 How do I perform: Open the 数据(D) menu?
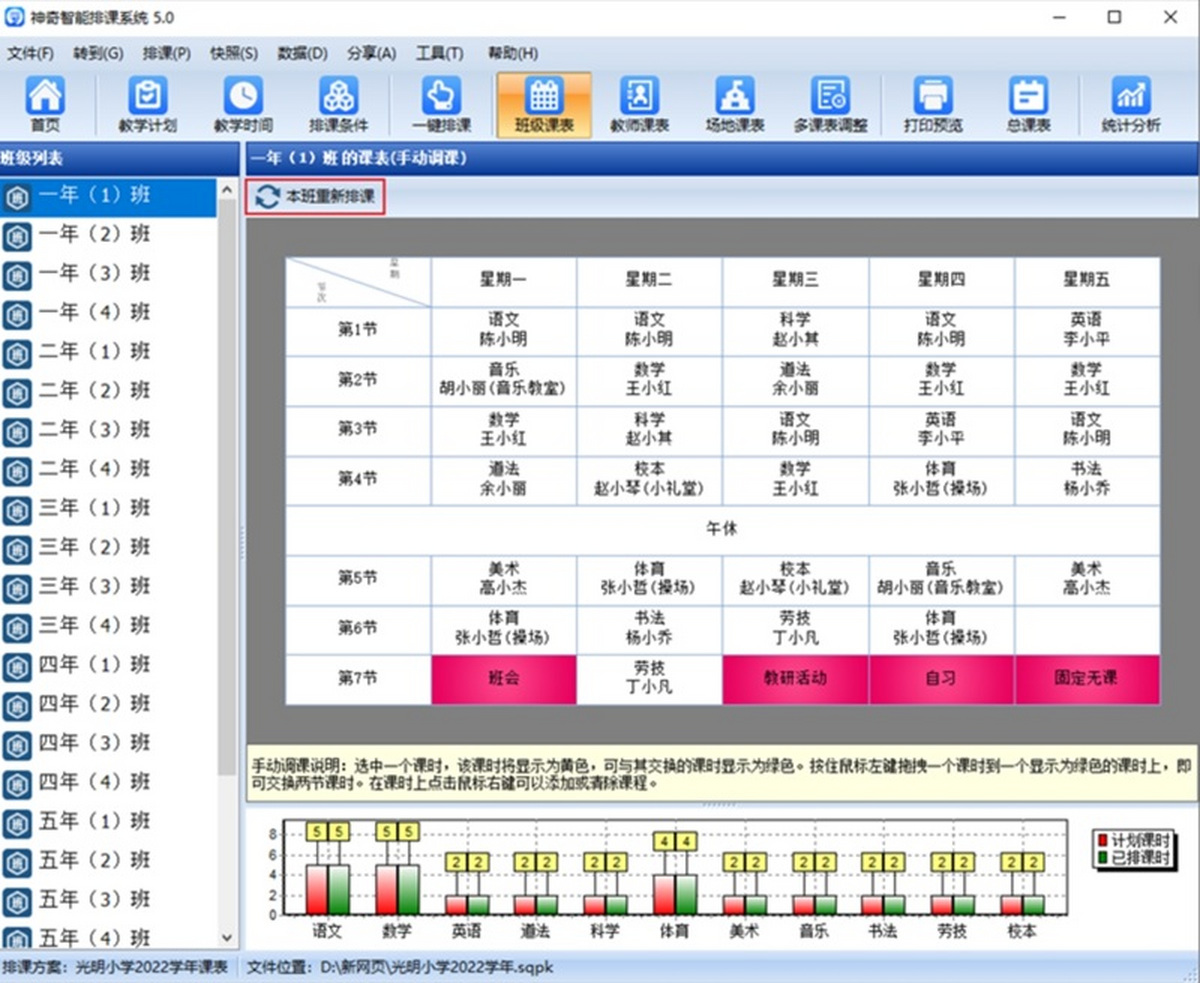[x=302, y=53]
